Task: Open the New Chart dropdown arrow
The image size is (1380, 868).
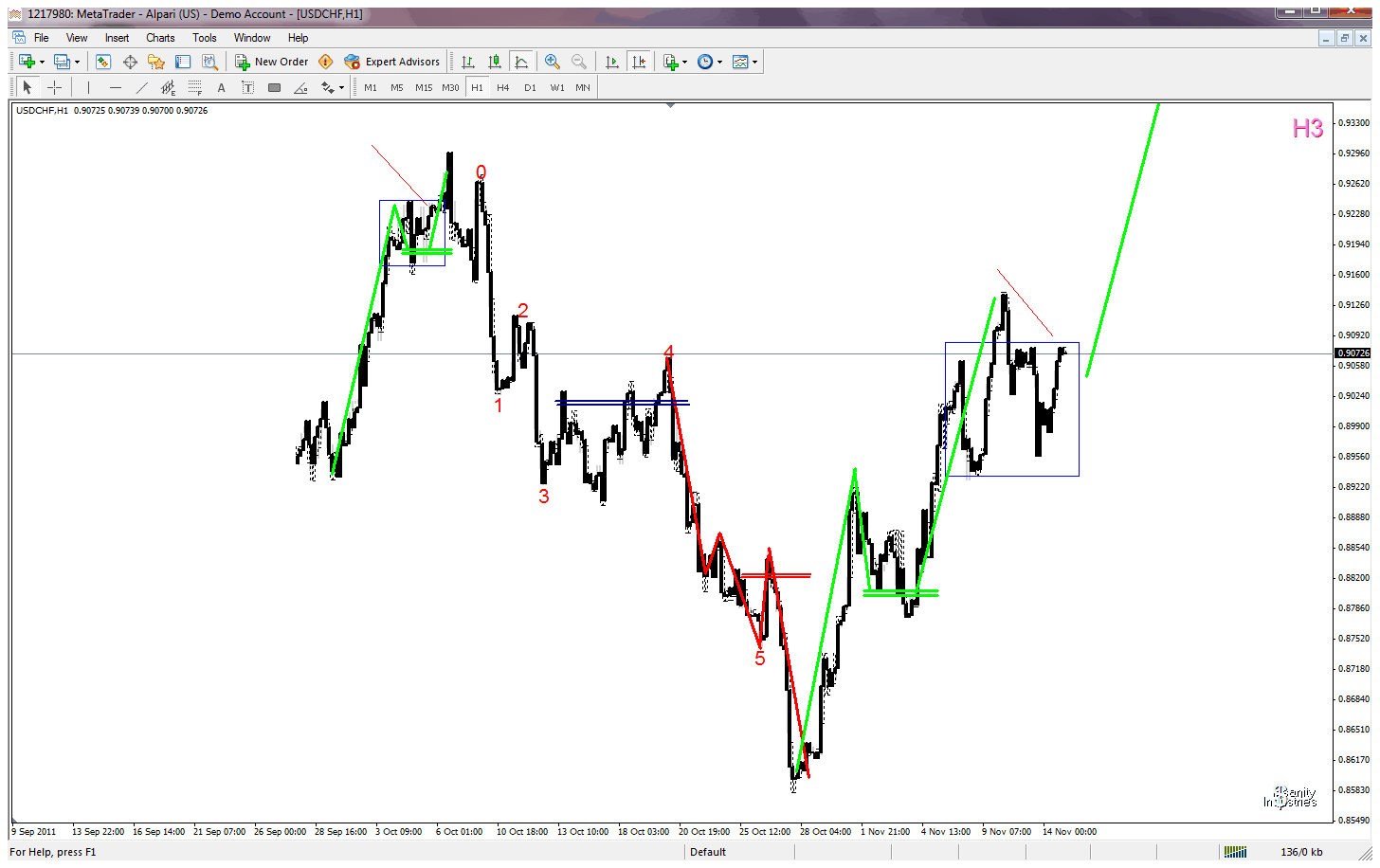Action: point(42,63)
